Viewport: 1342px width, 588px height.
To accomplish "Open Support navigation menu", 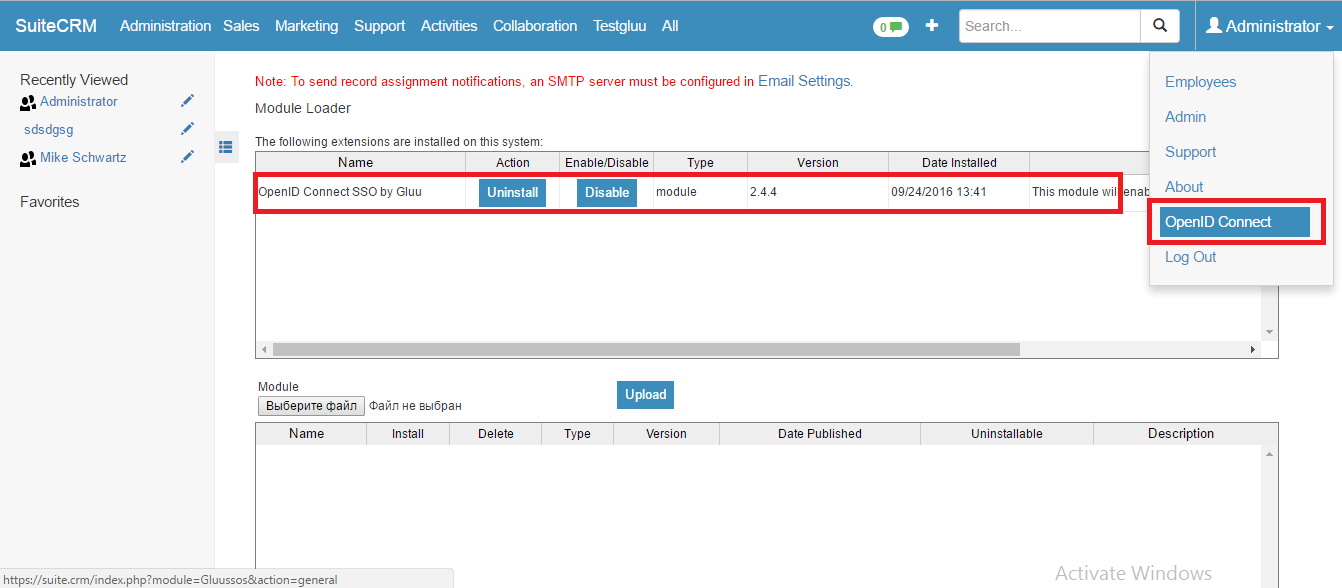I will click(380, 26).
